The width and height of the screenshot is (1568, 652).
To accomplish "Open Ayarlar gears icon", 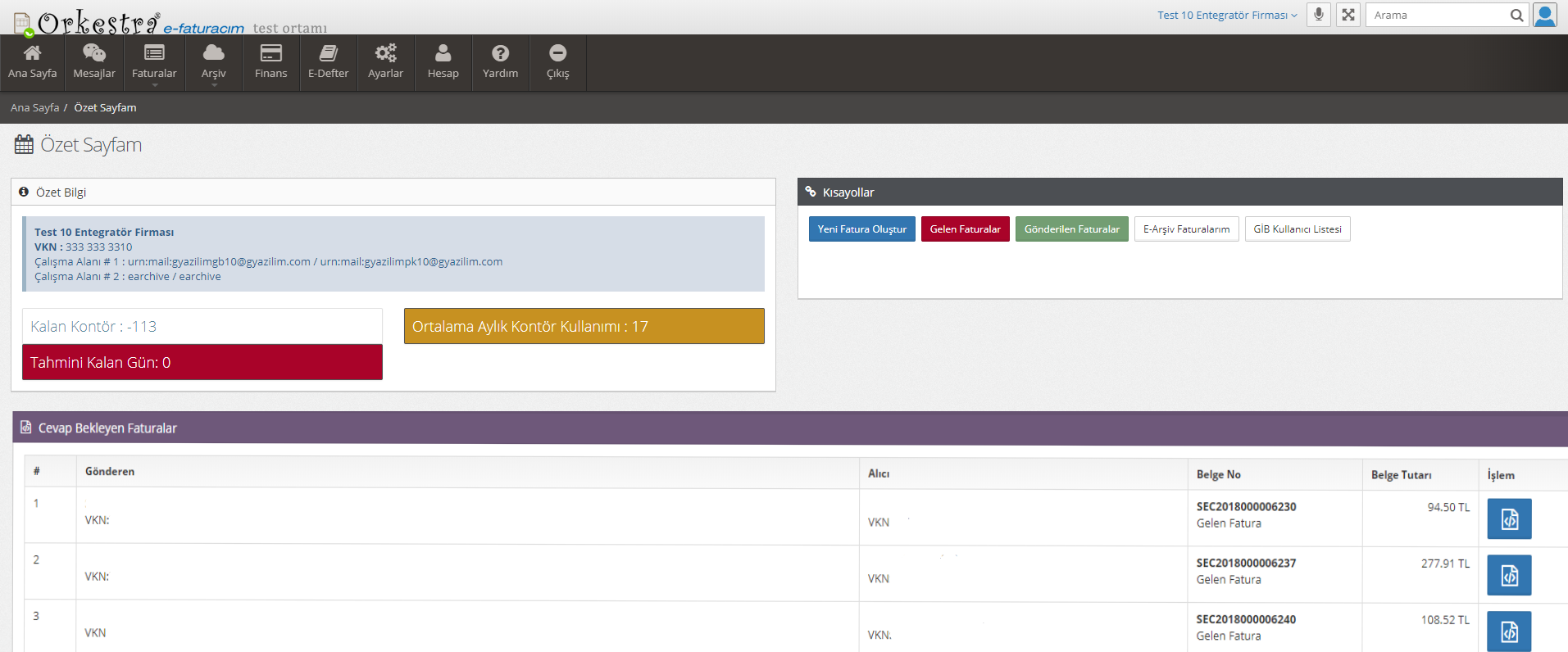I will click(x=385, y=54).
